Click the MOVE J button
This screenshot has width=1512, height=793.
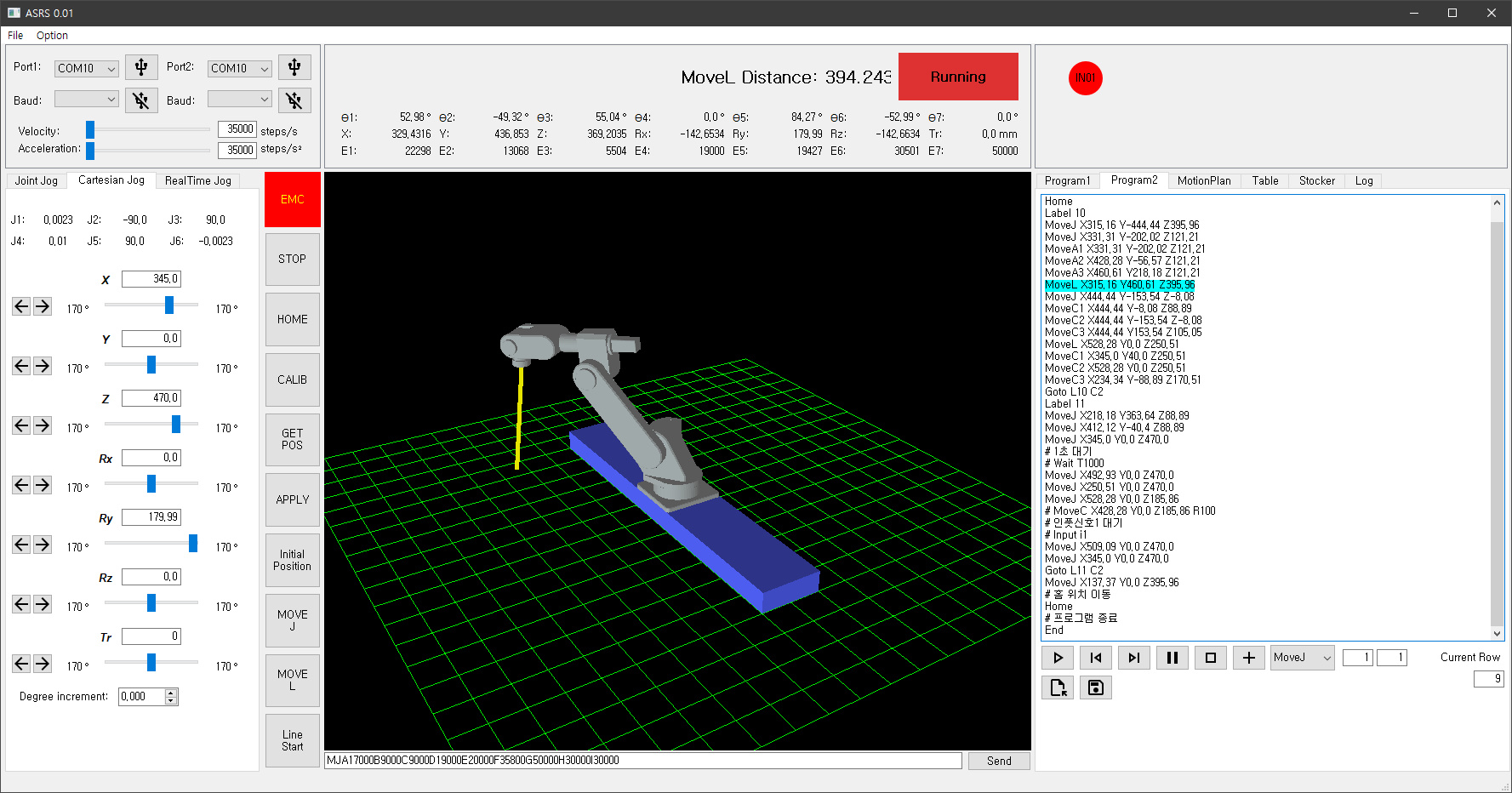point(293,620)
